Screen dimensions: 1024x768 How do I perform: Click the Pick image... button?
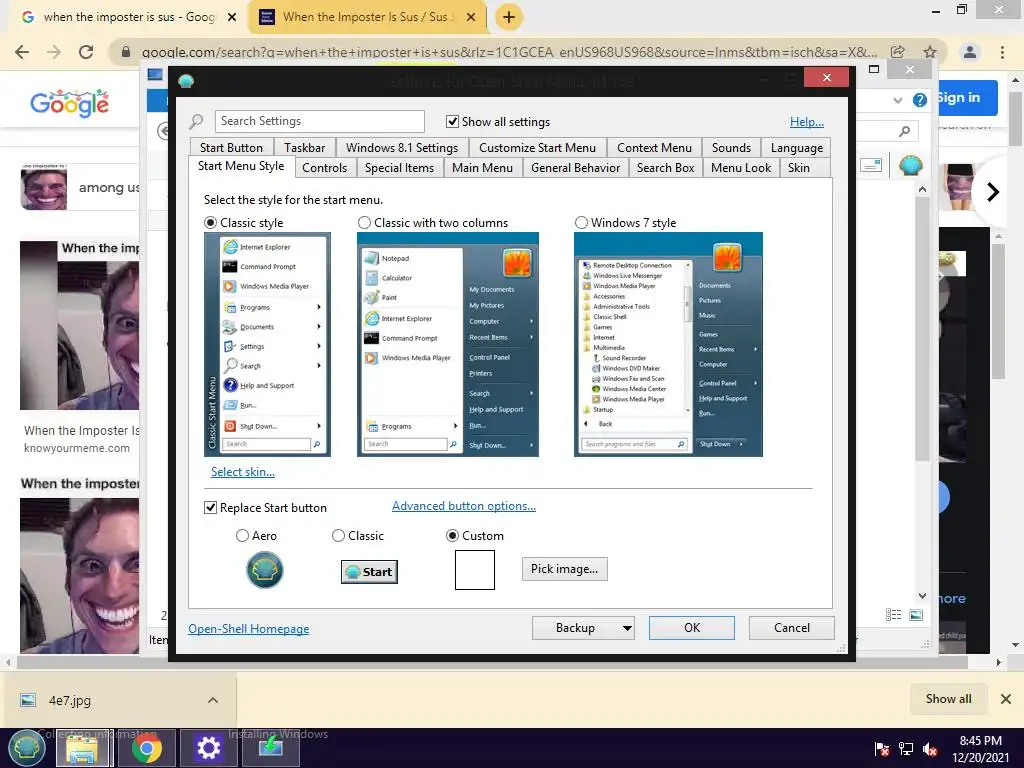click(x=564, y=569)
